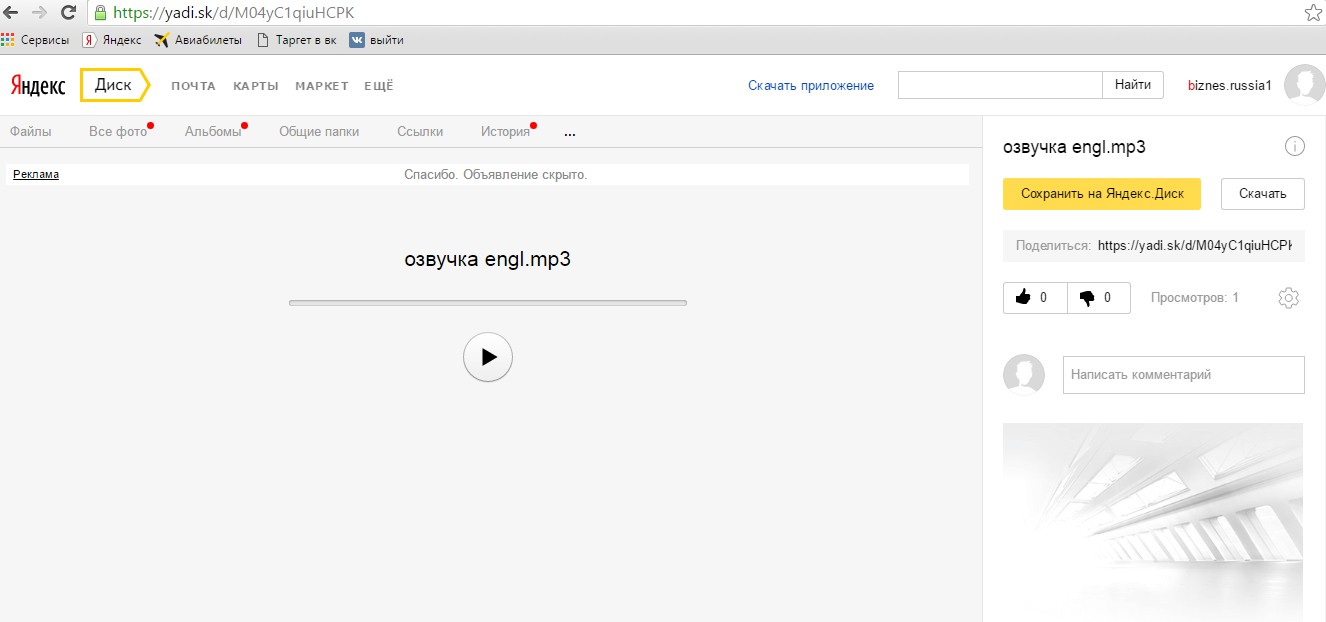Switch to the Альбомы tab
The image size is (1326, 622).
click(213, 131)
